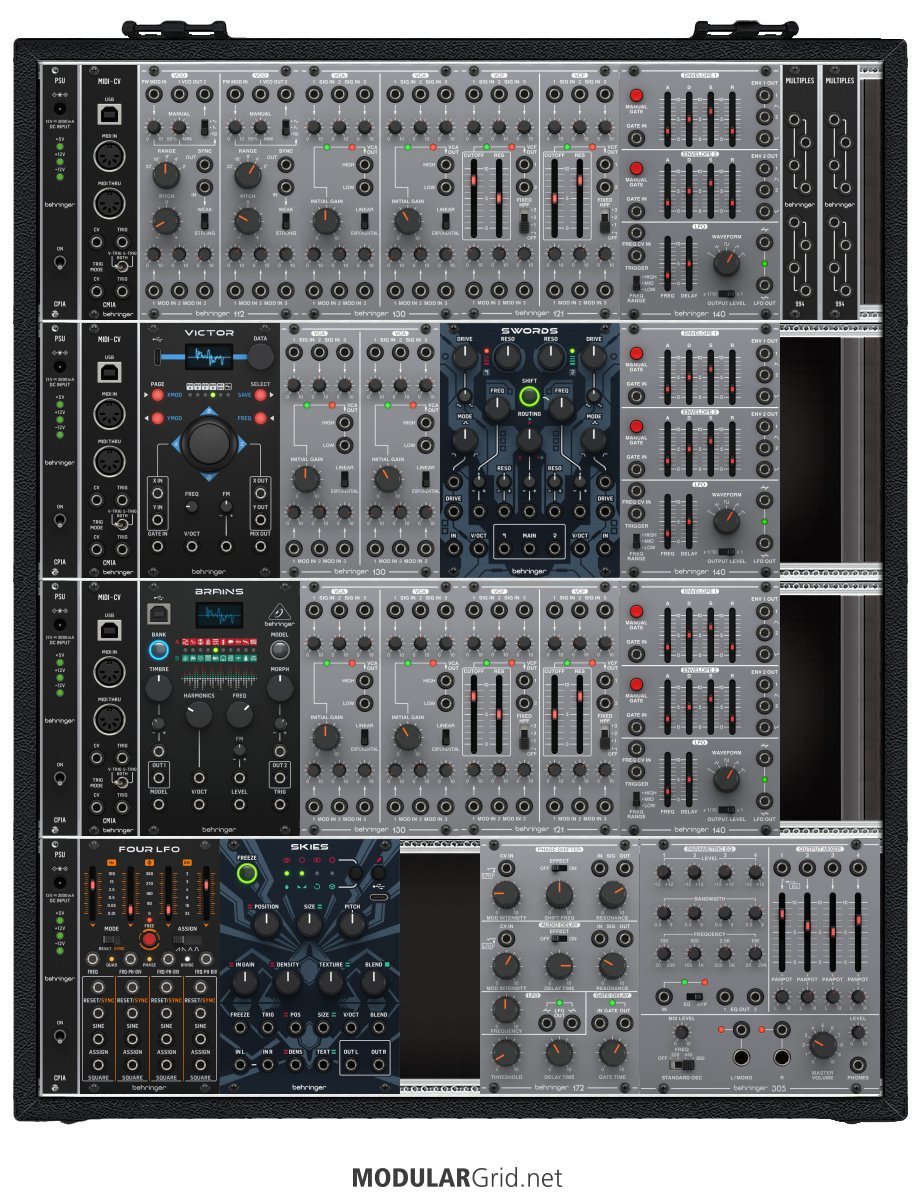This screenshot has height=1199, width=915.
Task: Push the red FREE button on Four LFO
Action: click(x=148, y=938)
